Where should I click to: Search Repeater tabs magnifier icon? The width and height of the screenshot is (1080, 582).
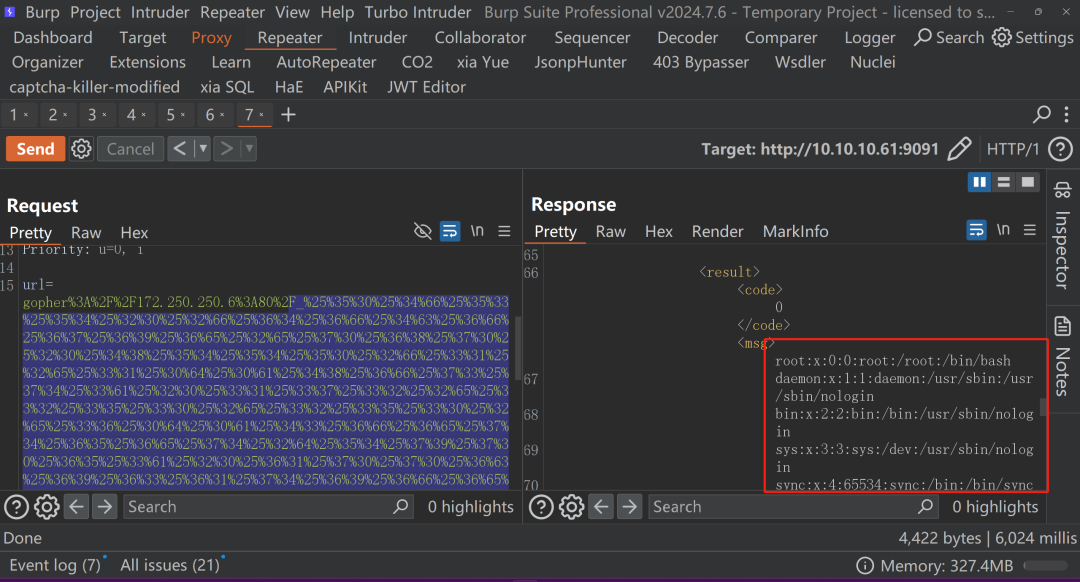1041,114
